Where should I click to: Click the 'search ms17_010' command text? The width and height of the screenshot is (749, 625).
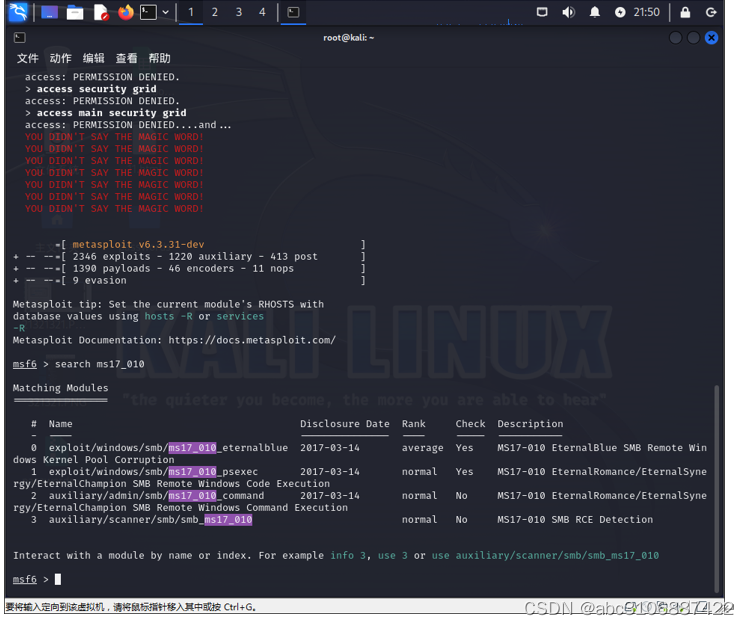pyautogui.click(x=99, y=364)
